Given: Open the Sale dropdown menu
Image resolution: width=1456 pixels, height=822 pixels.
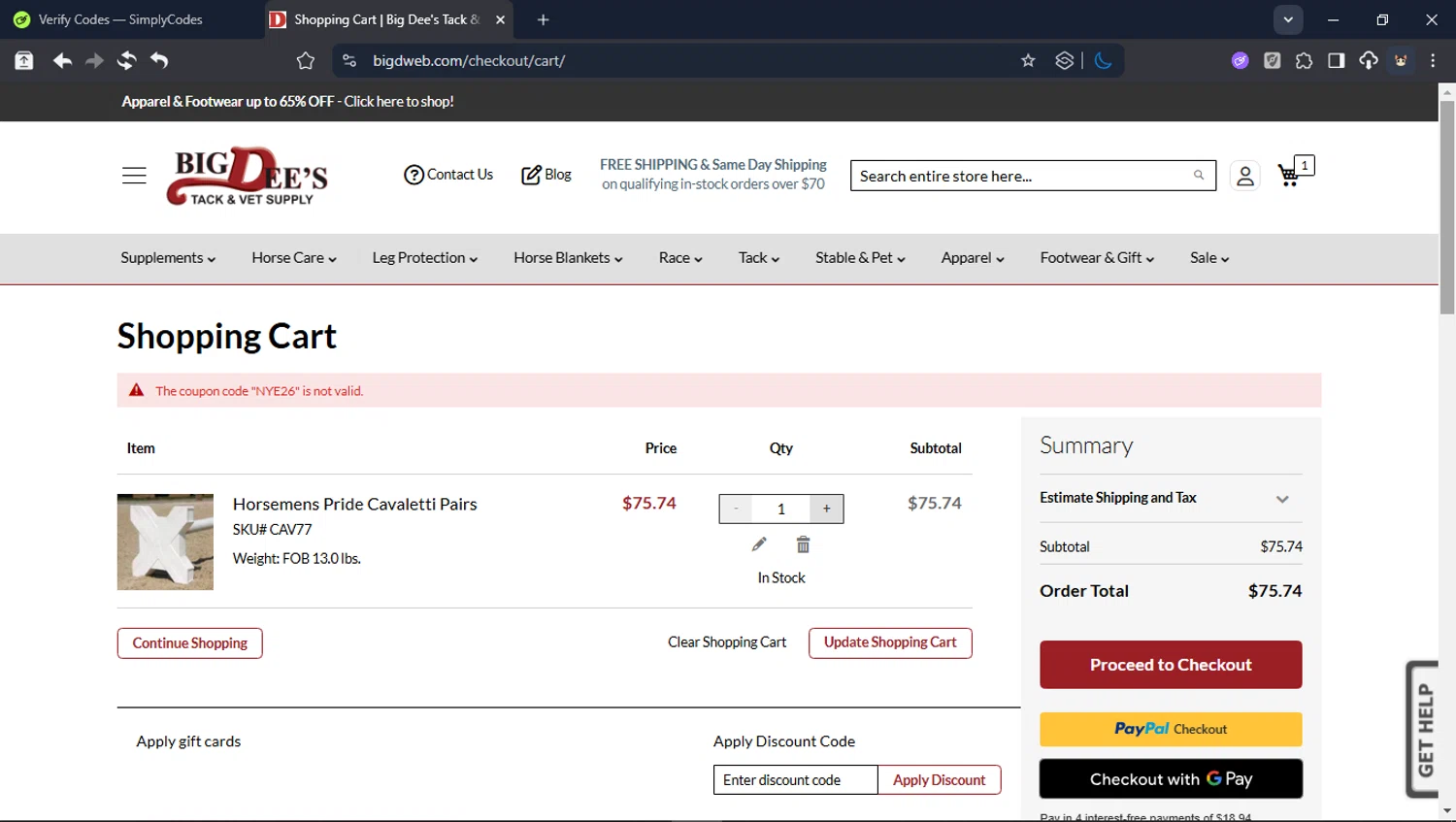Looking at the screenshot, I should pos(1209,258).
